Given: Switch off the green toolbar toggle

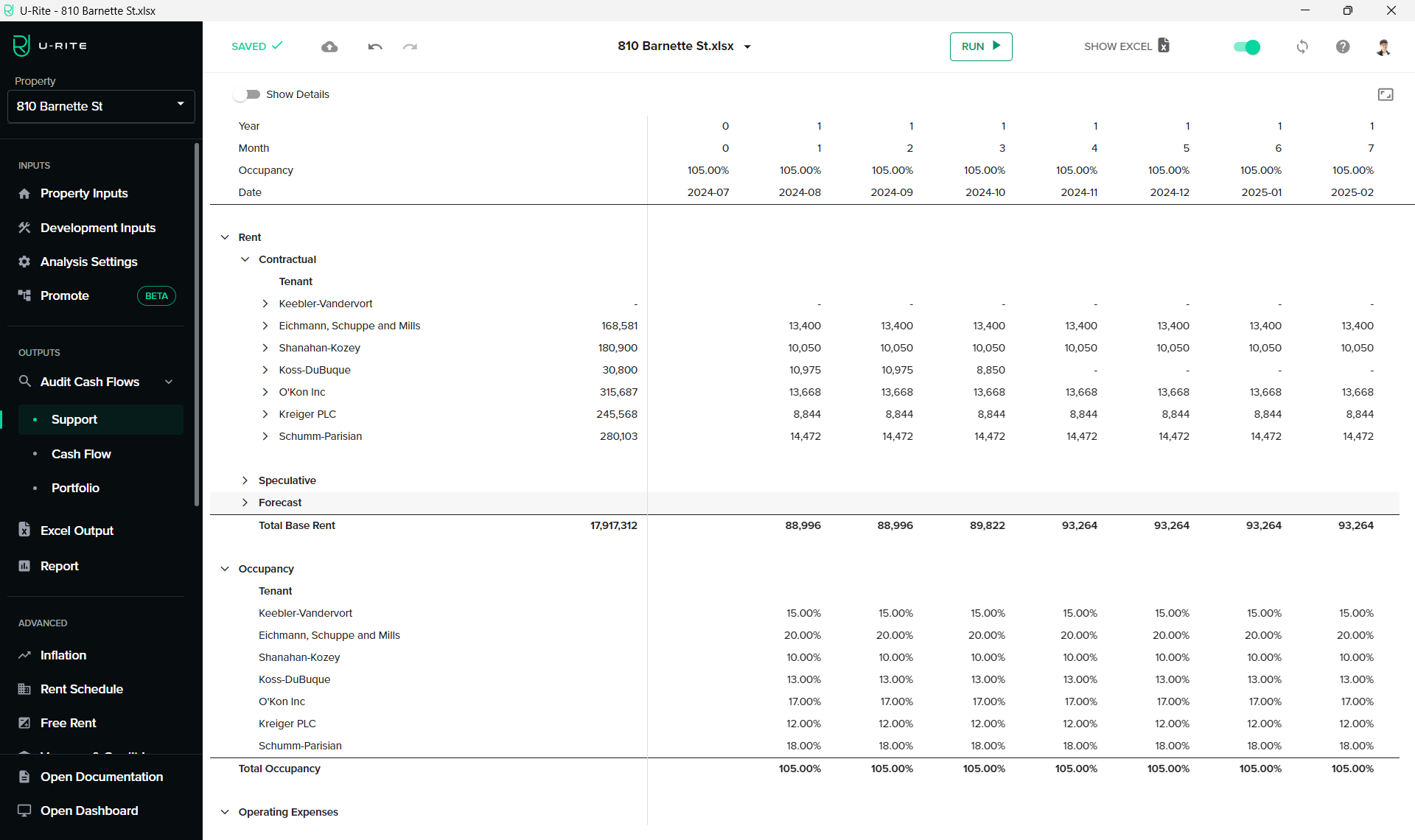Looking at the screenshot, I should pos(1246,47).
